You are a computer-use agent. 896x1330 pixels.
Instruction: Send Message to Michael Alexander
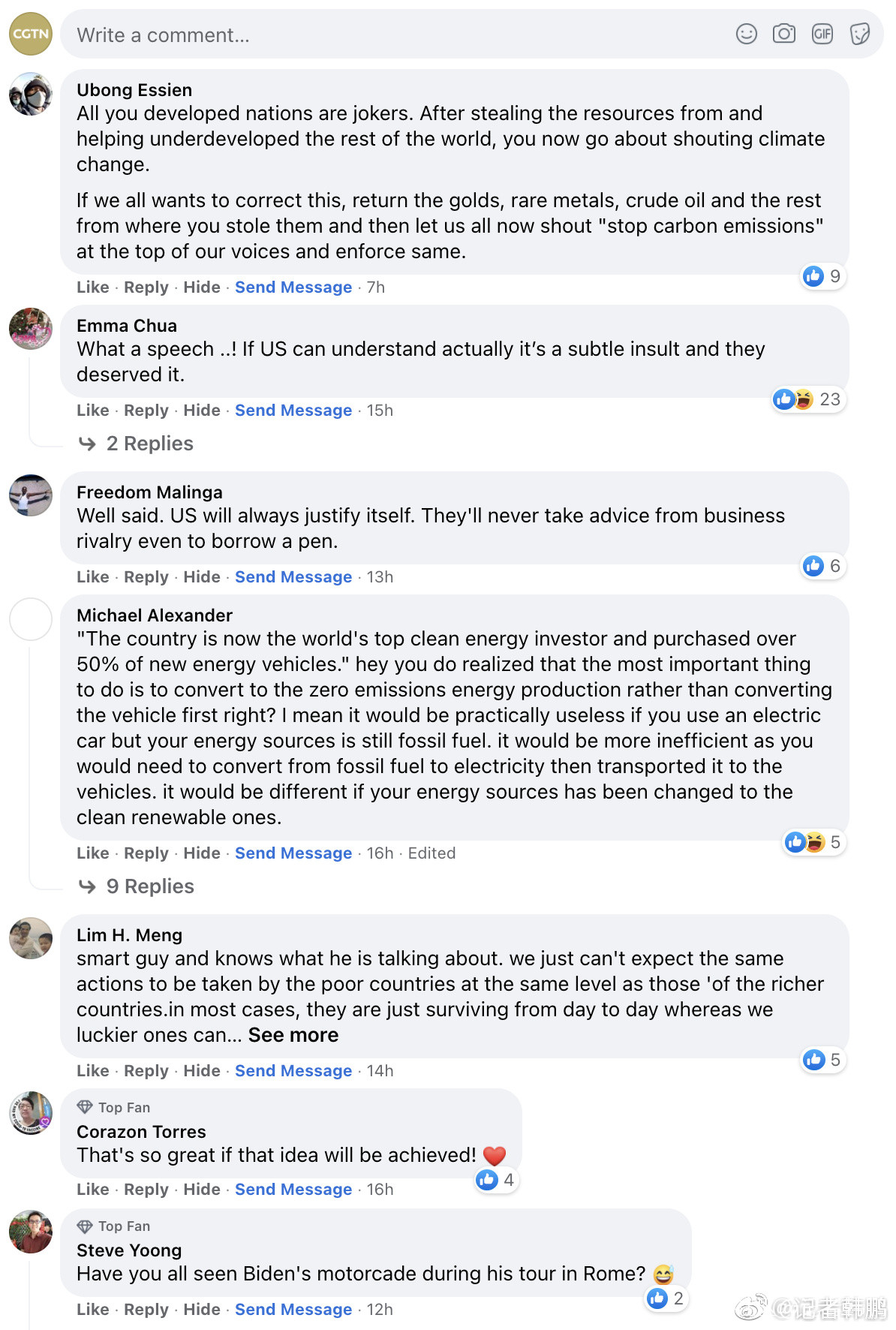coord(293,853)
